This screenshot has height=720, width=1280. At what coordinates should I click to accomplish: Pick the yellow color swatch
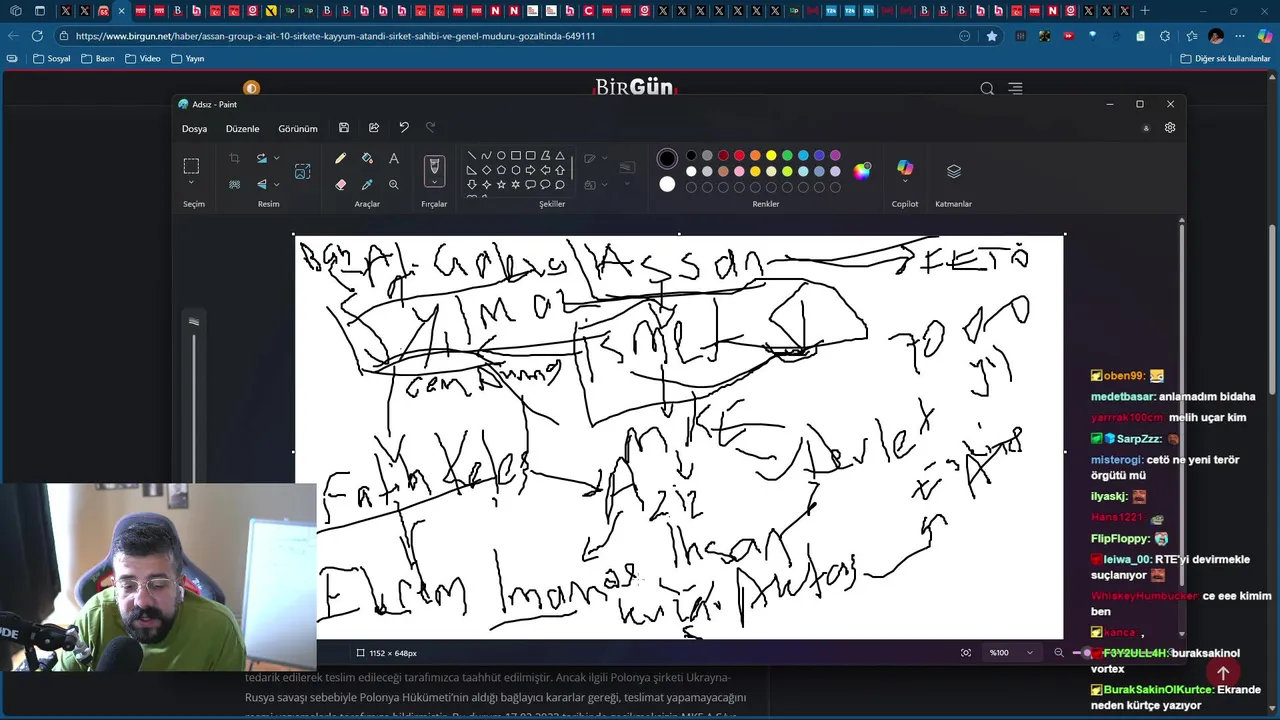point(771,155)
